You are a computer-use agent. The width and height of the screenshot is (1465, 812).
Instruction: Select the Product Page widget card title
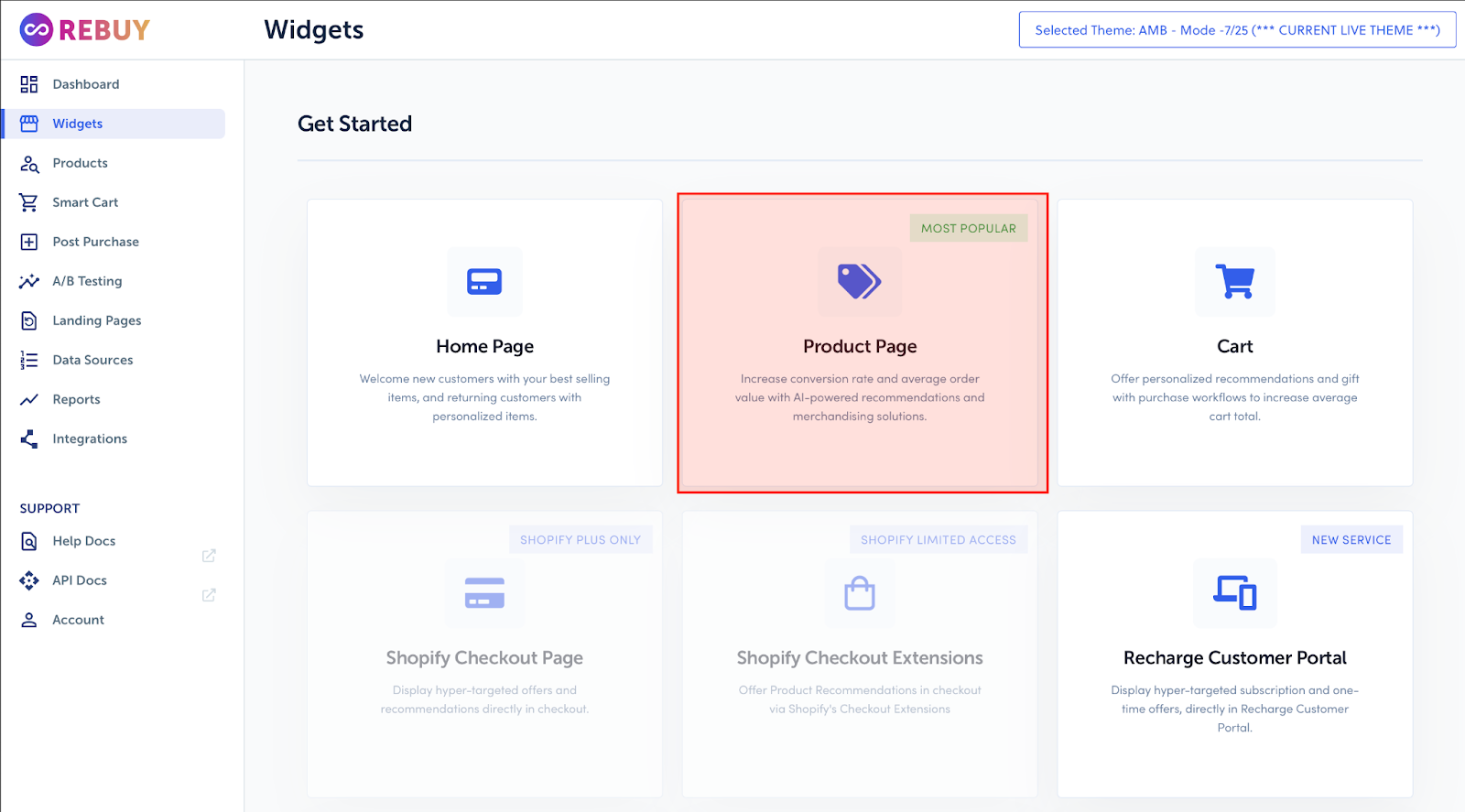[x=860, y=346]
